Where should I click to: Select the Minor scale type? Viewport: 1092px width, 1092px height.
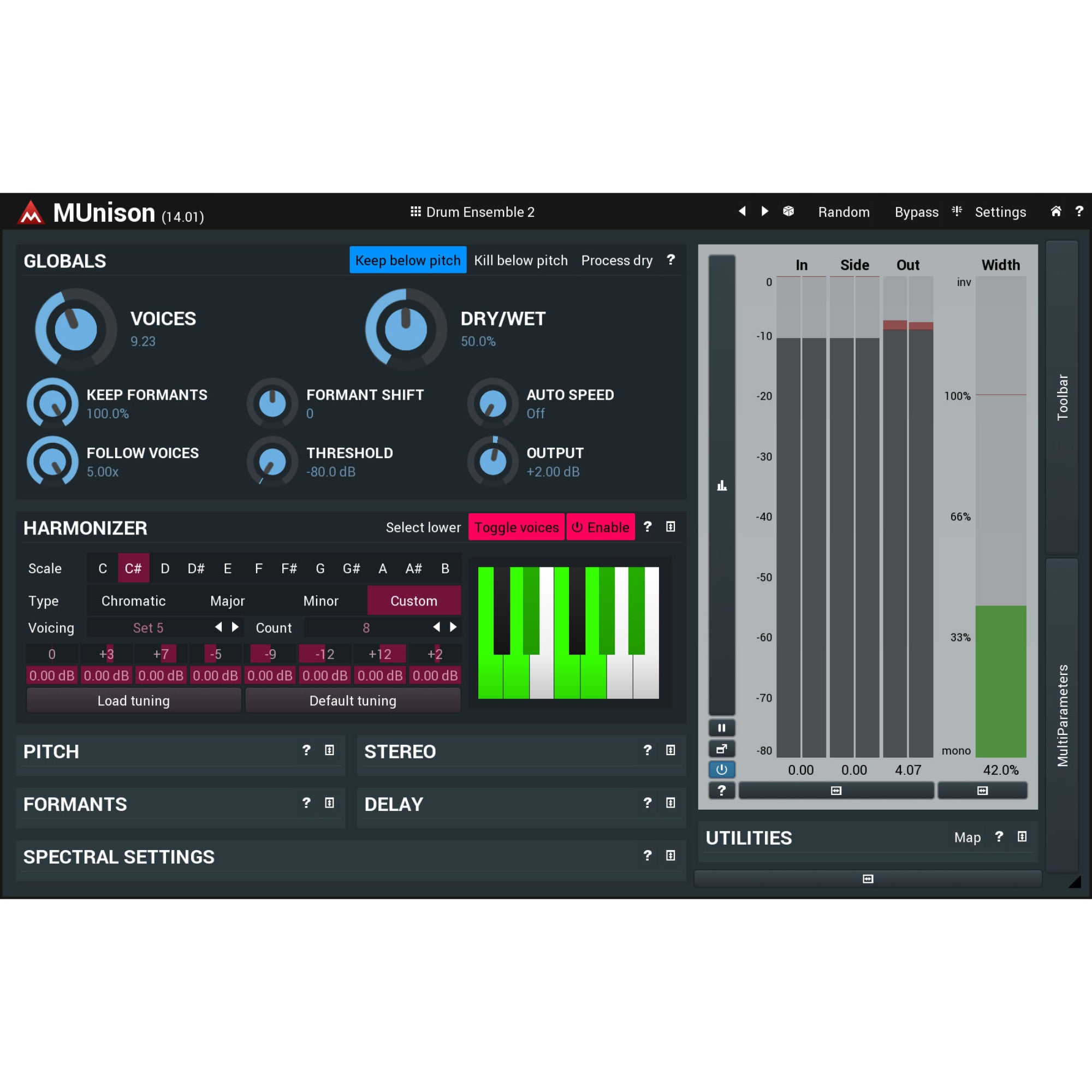[321, 600]
